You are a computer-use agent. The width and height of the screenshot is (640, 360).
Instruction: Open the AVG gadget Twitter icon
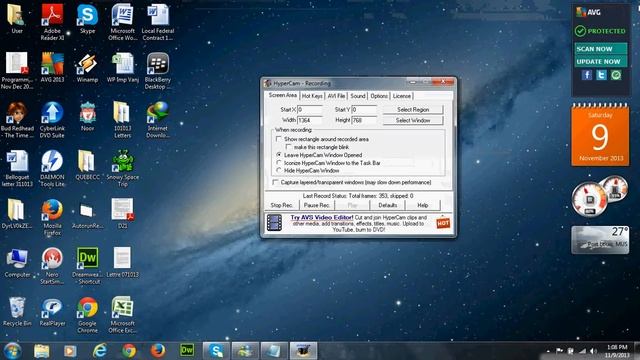pos(601,75)
